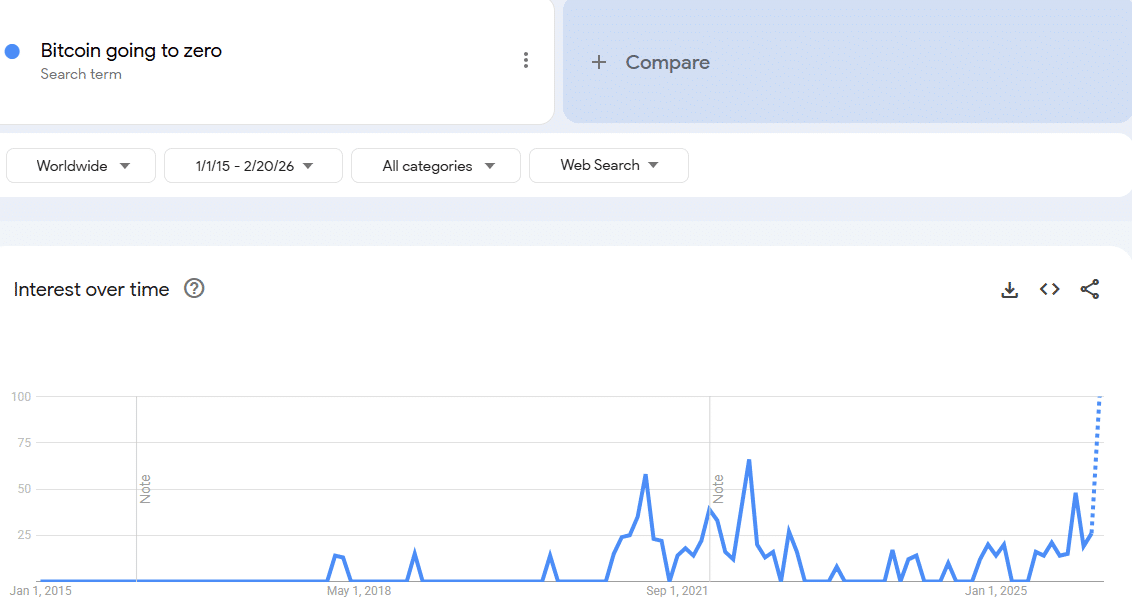Viewport: 1132px width, 609px height.
Task: Click the dotted peak at 100 on chart
Action: tap(1099, 399)
